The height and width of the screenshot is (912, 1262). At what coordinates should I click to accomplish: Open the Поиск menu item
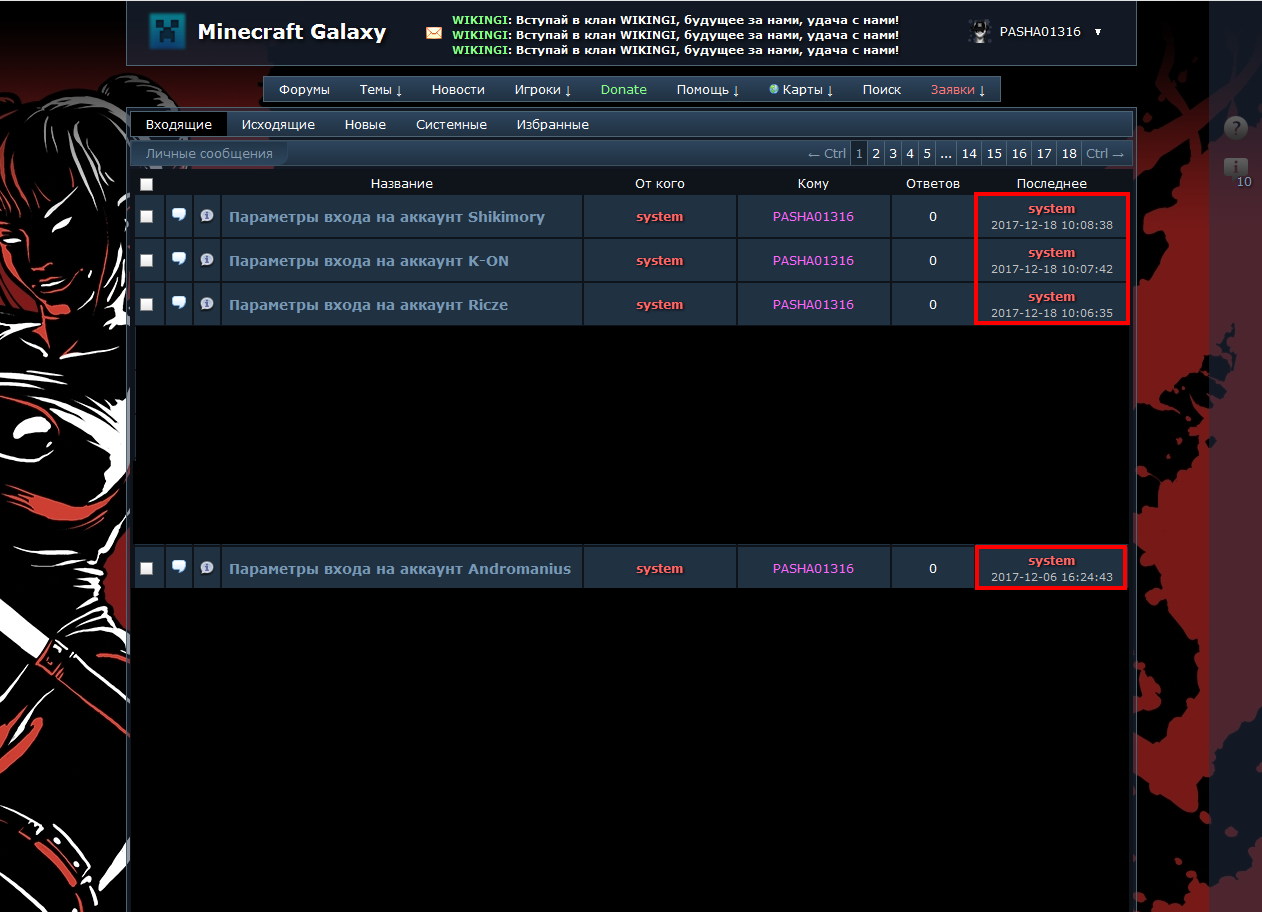click(882, 90)
